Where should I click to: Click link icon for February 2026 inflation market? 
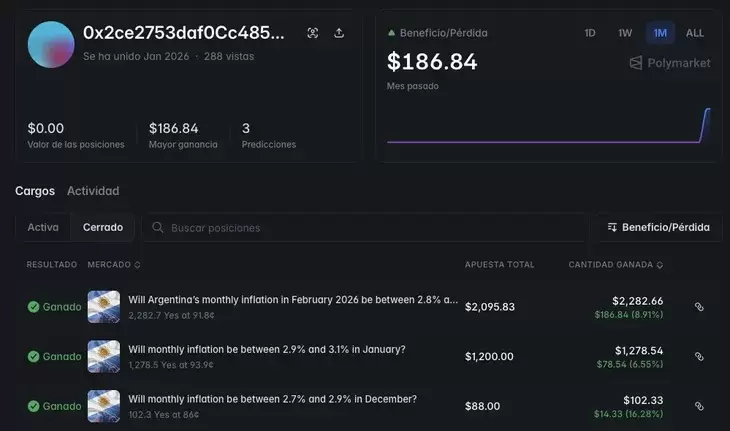point(699,307)
